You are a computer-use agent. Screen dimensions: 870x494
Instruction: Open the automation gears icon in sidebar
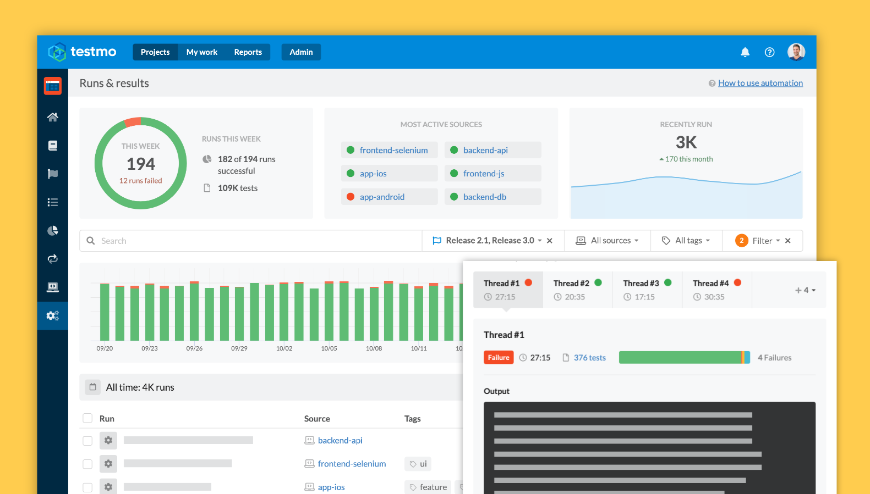pos(53,316)
